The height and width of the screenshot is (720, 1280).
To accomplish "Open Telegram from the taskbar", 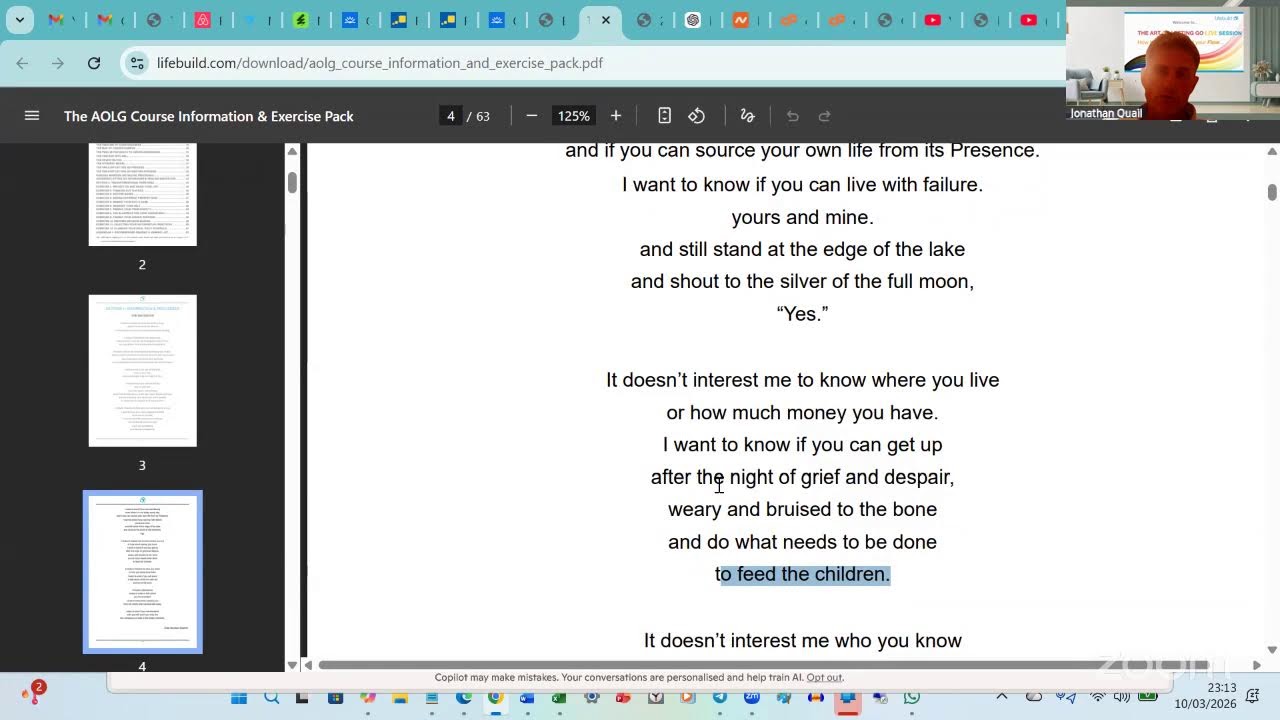I will pyautogui.click(x=720, y=697).
